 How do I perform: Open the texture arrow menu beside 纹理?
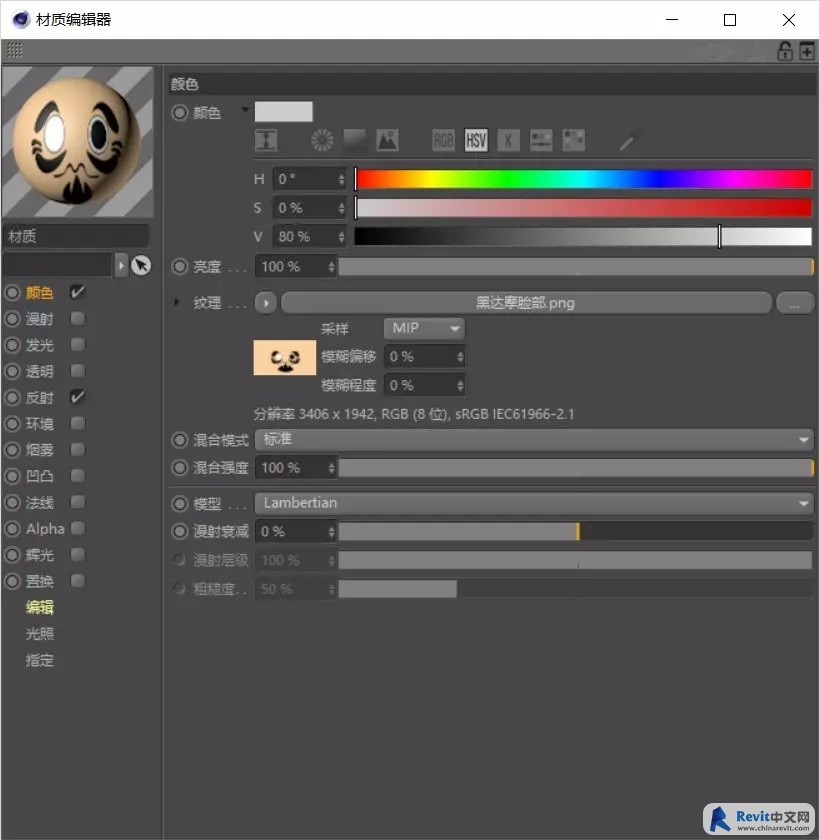pos(266,303)
